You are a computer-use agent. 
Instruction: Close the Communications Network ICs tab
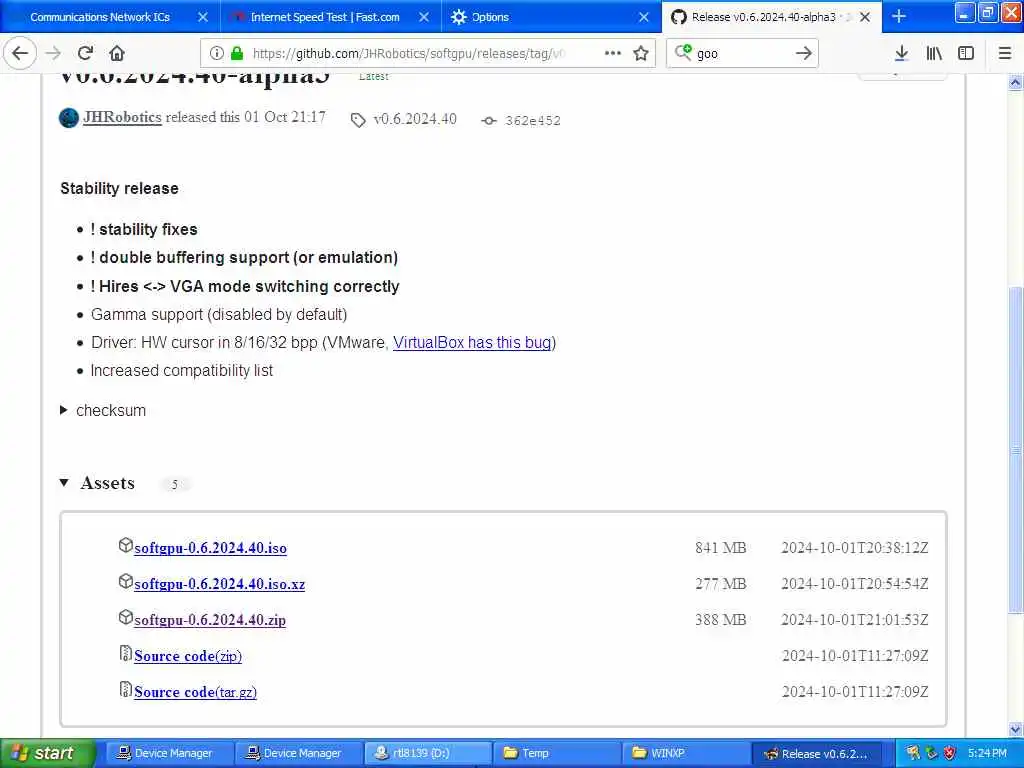point(203,17)
